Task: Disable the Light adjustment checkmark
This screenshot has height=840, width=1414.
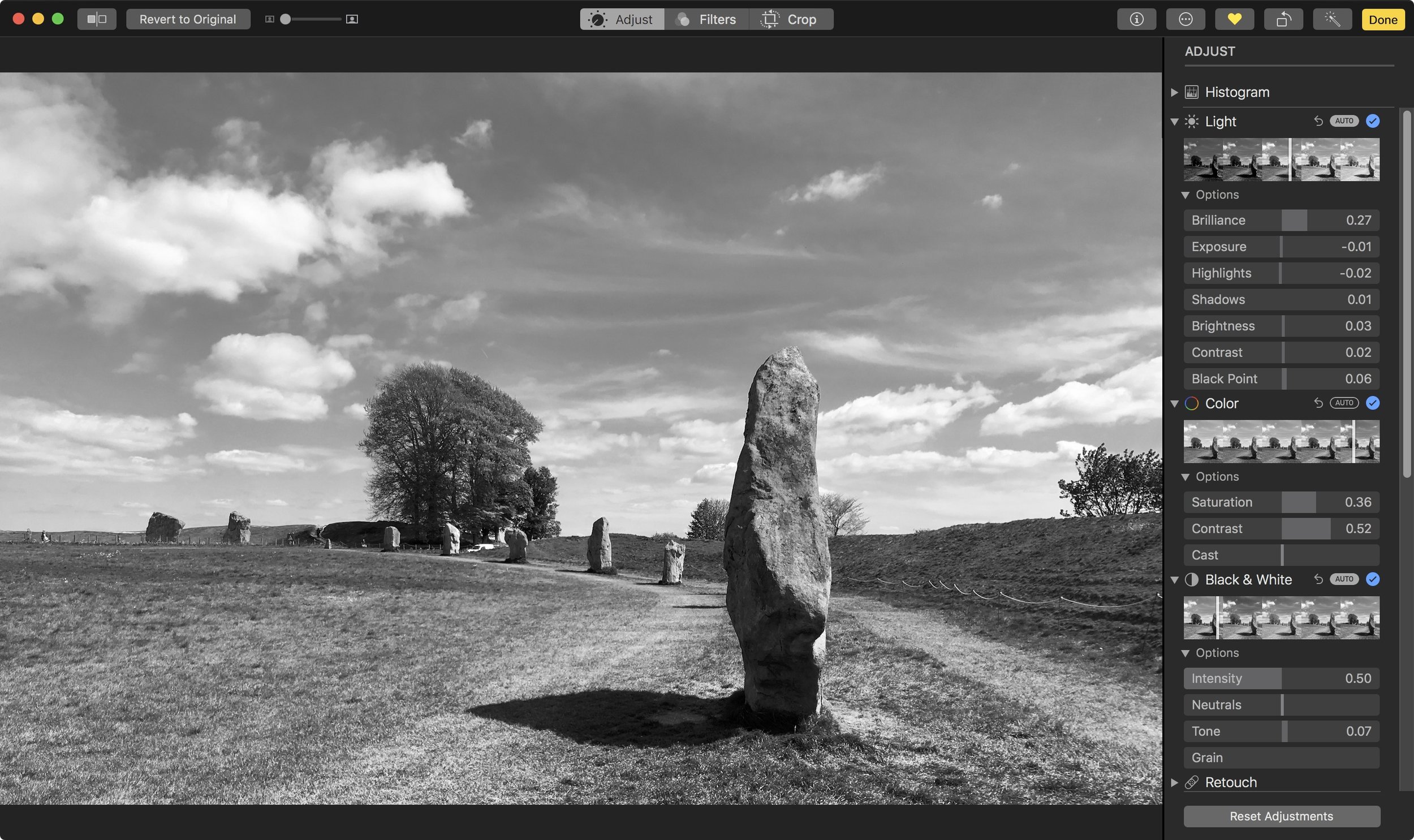Action: point(1373,120)
